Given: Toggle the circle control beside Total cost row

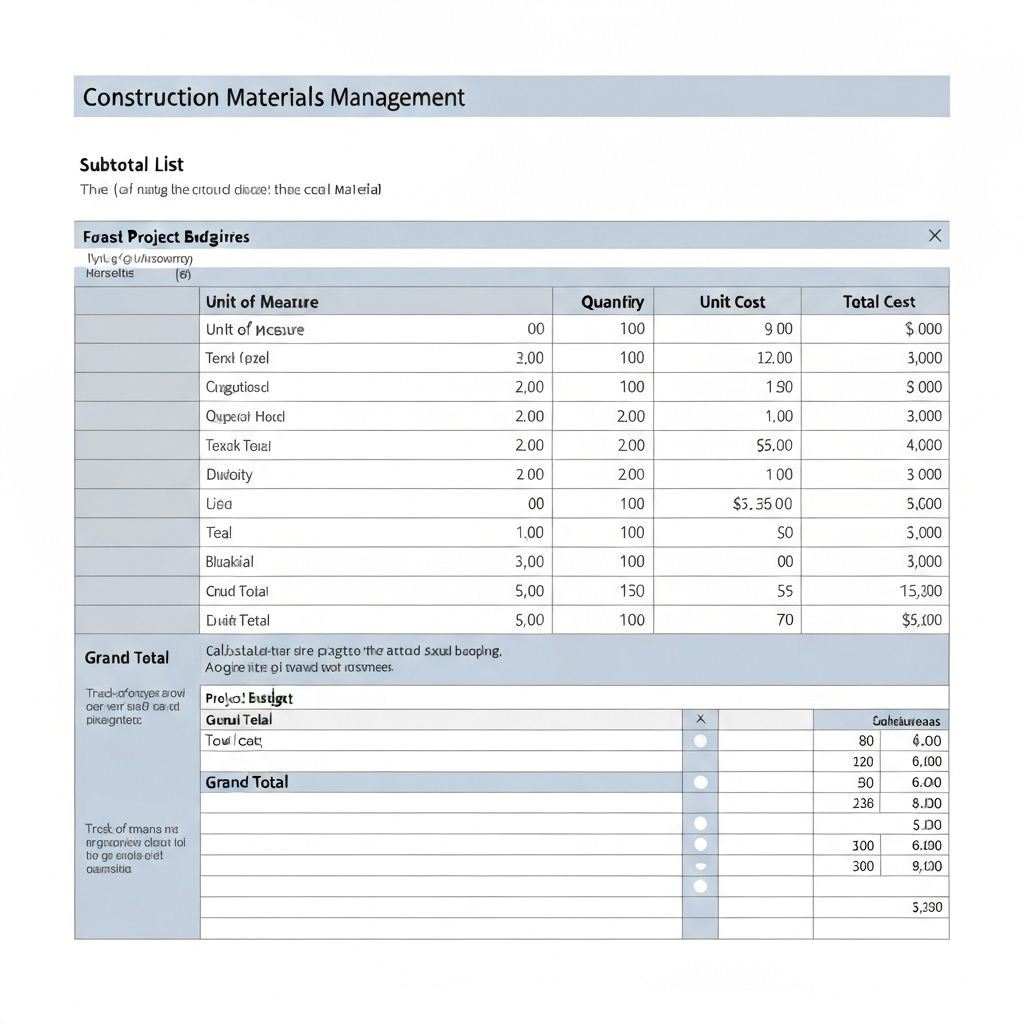Looking at the screenshot, I should click(701, 740).
